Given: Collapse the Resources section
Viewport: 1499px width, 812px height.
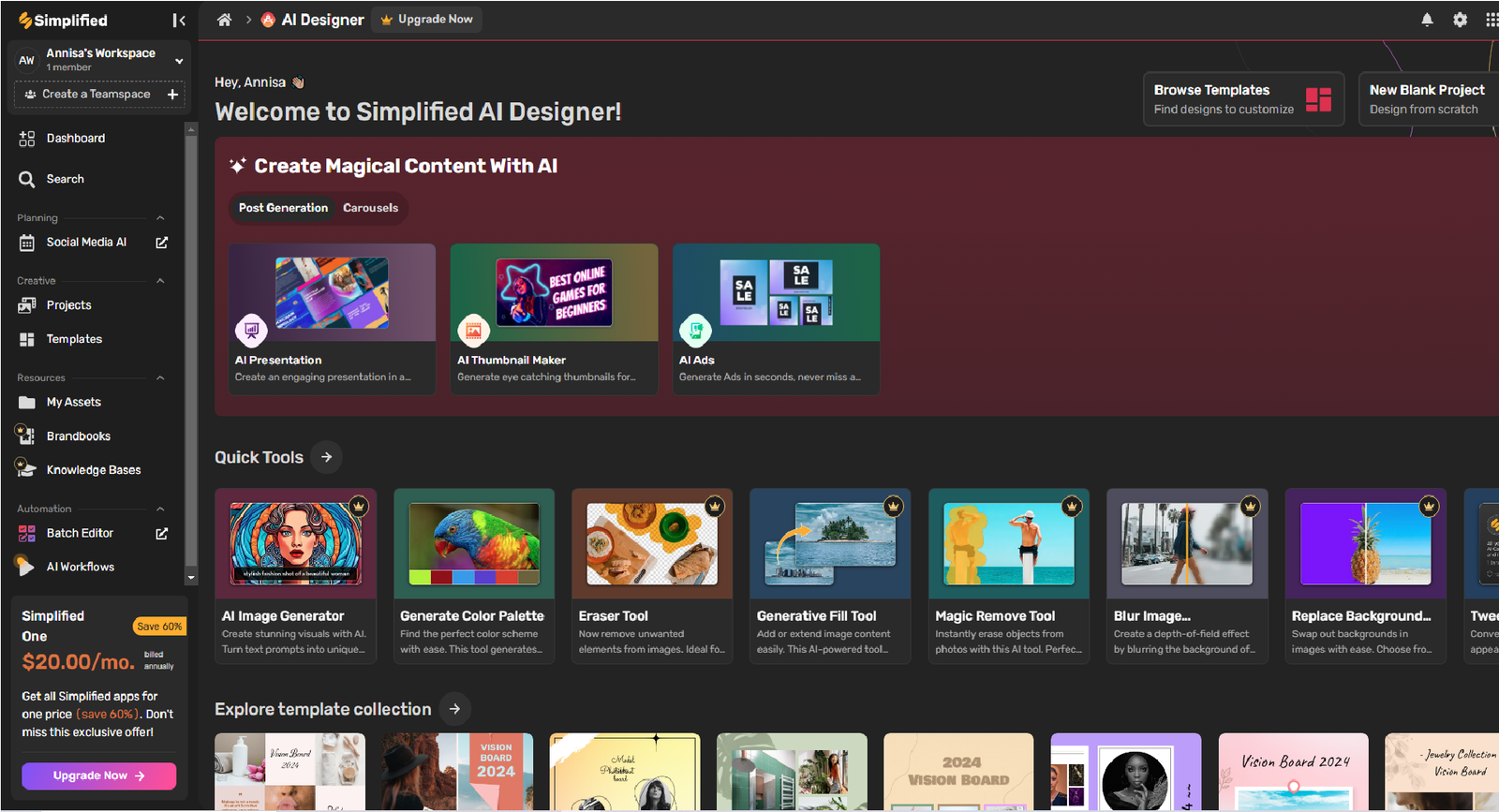Looking at the screenshot, I should 160,378.
